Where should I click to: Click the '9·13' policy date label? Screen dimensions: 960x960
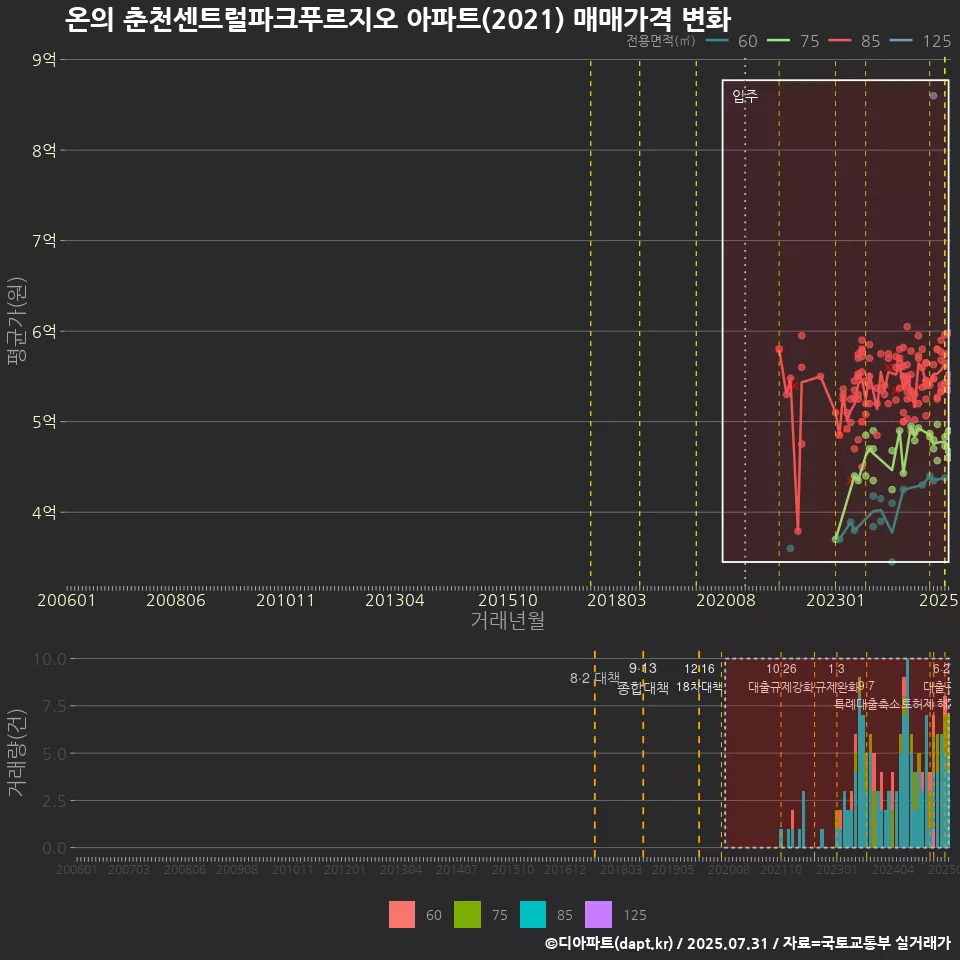(643, 668)
